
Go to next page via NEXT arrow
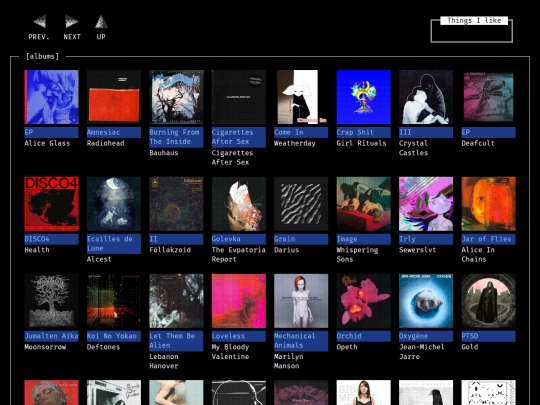pyautogui.click(x=72, y=22)
